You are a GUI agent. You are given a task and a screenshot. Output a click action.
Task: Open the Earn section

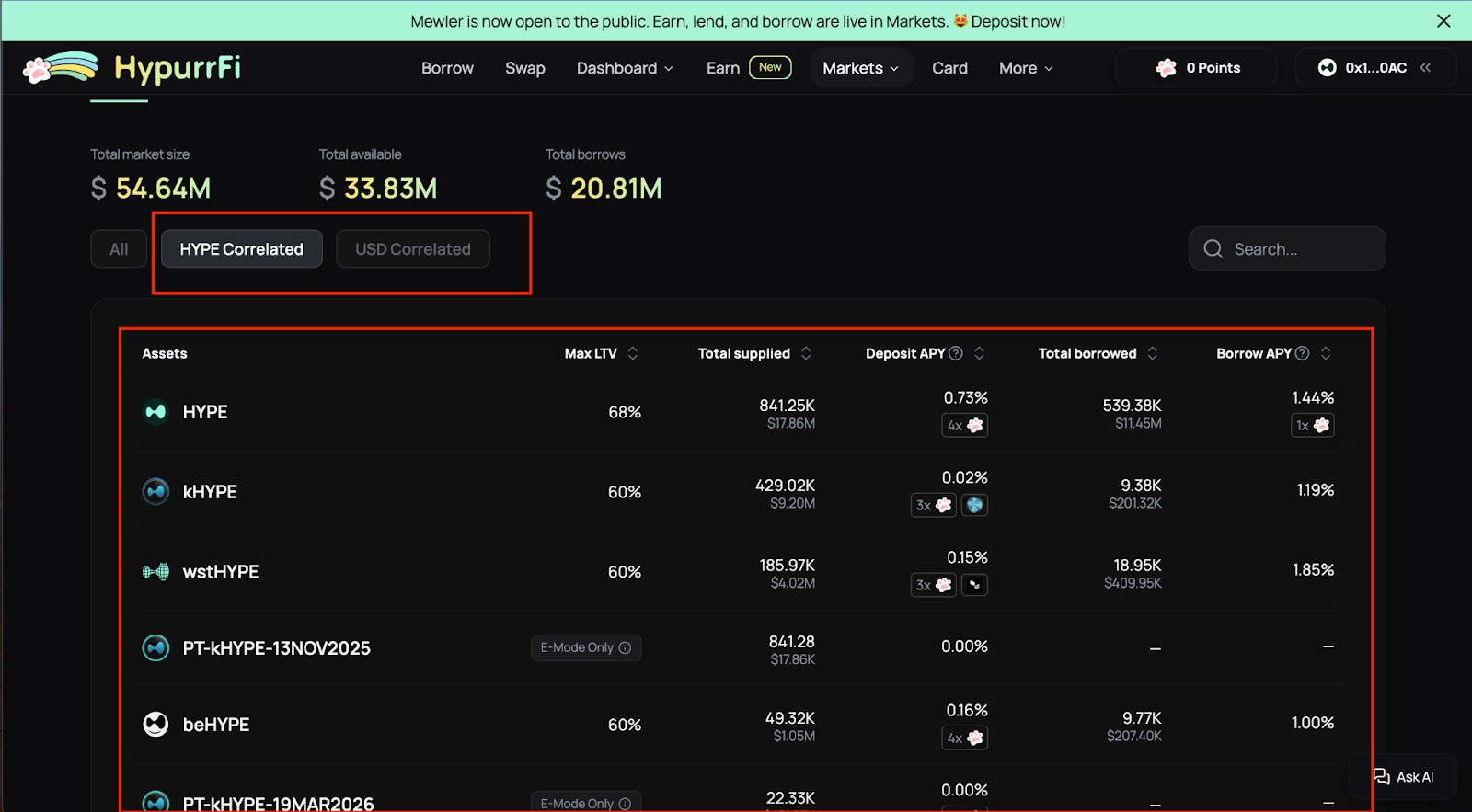723,68
